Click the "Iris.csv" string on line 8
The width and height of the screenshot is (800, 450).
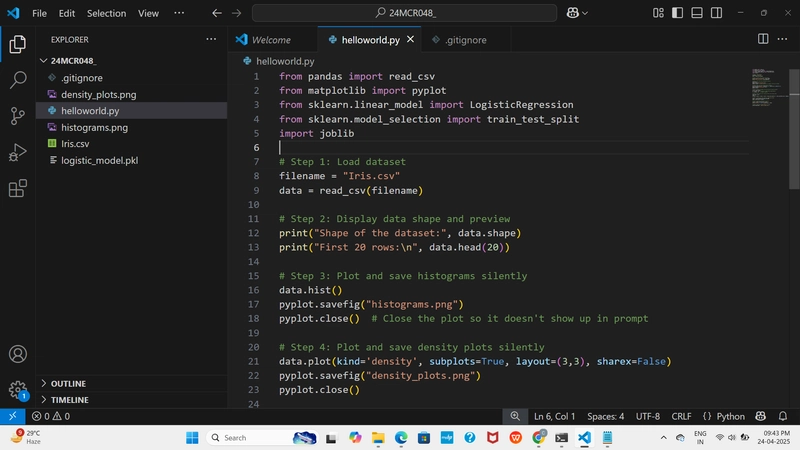(371, 176)
